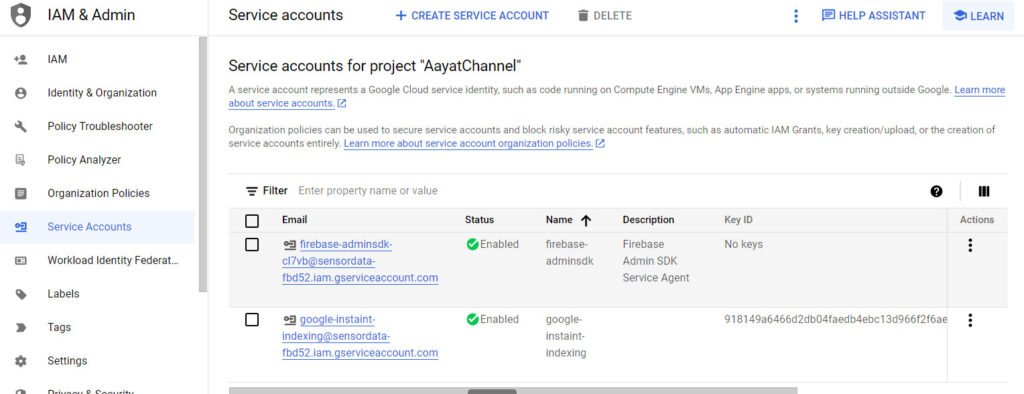Check the firebase-adminsdk row checkbox
1024x394 pixels.
pyautogui.click(x=252, y=244)
